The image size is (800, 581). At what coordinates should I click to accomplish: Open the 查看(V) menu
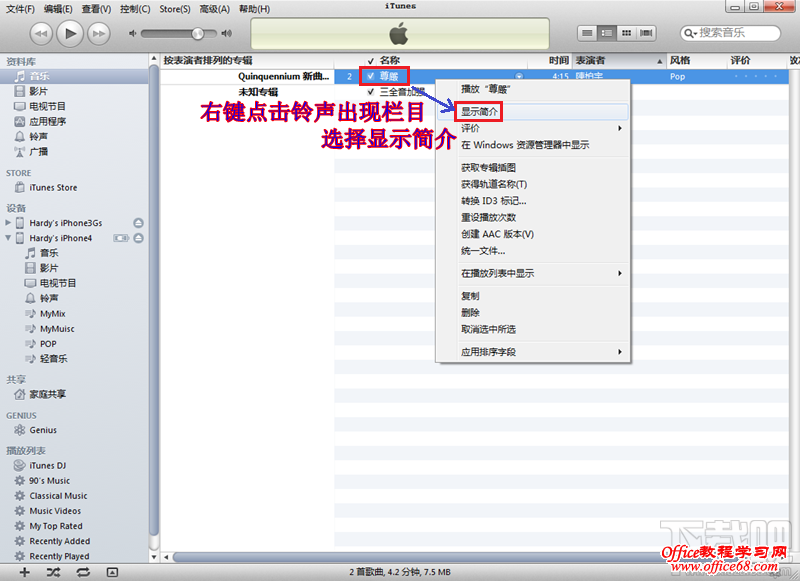pyautogui.click(x=96, y=9)
